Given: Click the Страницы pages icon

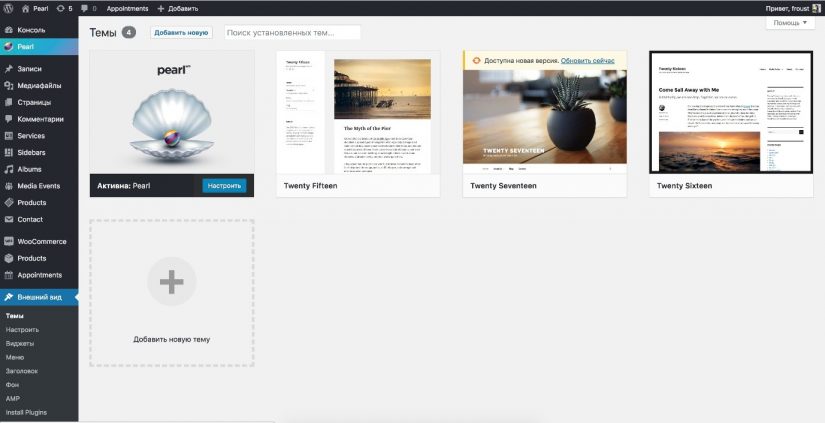Looking at the screenshot, I should [x=8, y=102].
